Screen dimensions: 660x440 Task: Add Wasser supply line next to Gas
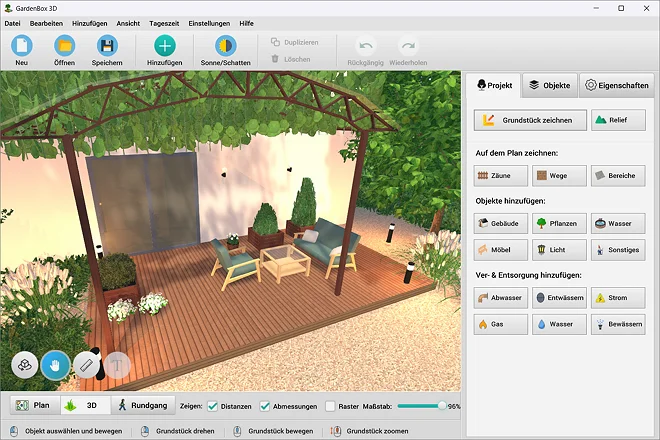point(559,324)
